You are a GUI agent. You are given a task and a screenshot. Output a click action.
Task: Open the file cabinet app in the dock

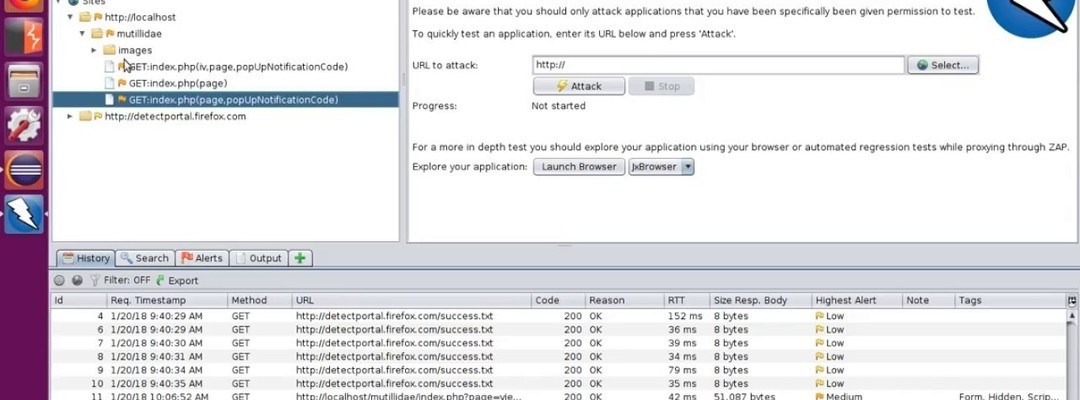24,81
